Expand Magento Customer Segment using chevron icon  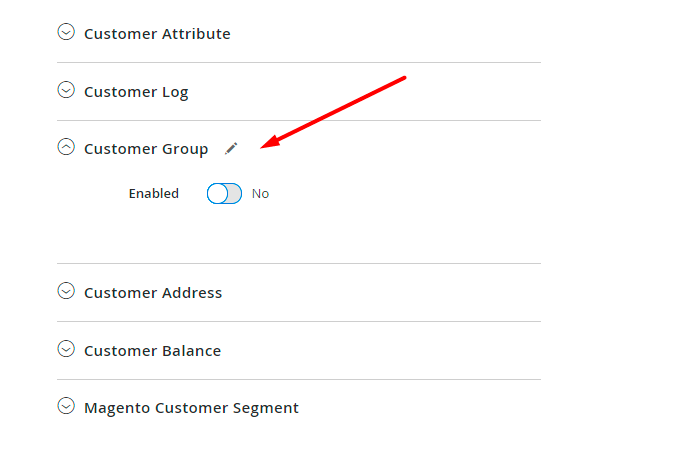66,407
